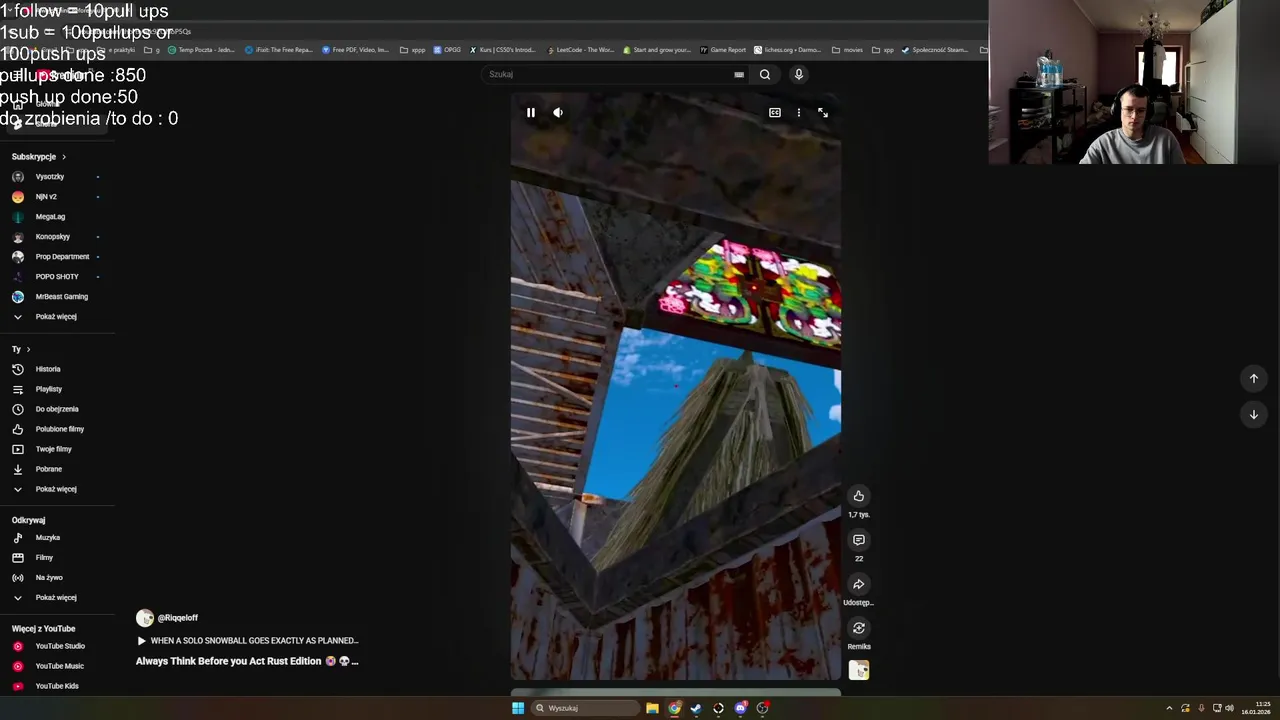Expand the Subskrypcje section chevron
The image size is (1280, 720).
click(63, 157)
